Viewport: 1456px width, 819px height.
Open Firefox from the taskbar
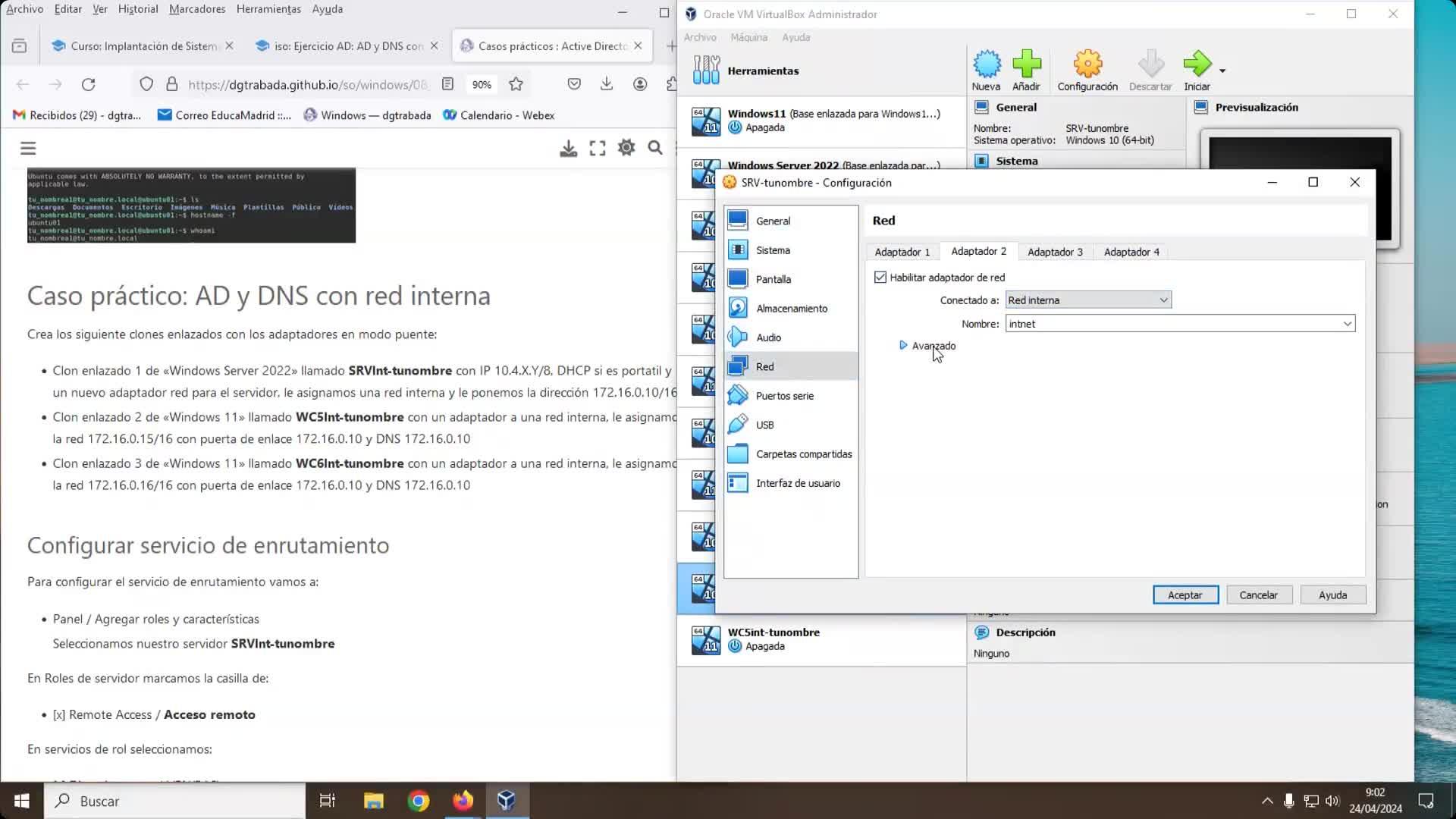pyautogui.click(x=463, y=801)
